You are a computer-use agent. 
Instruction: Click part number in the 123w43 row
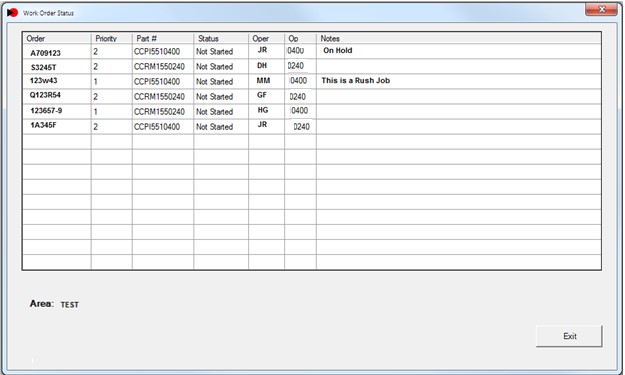point(157,82)
